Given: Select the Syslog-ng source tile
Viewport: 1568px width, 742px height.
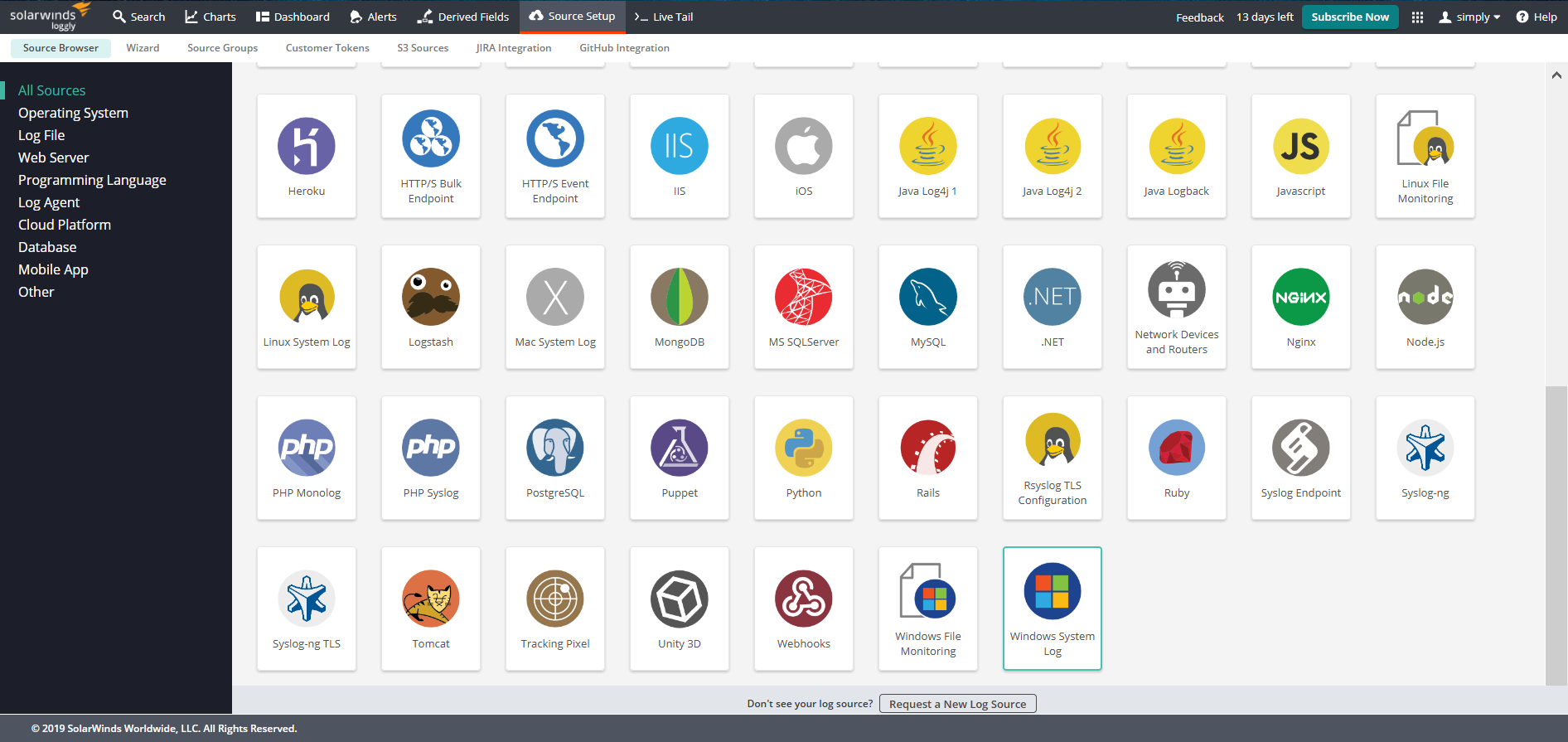Looking at the screenshot, I should pos(1425,458).
